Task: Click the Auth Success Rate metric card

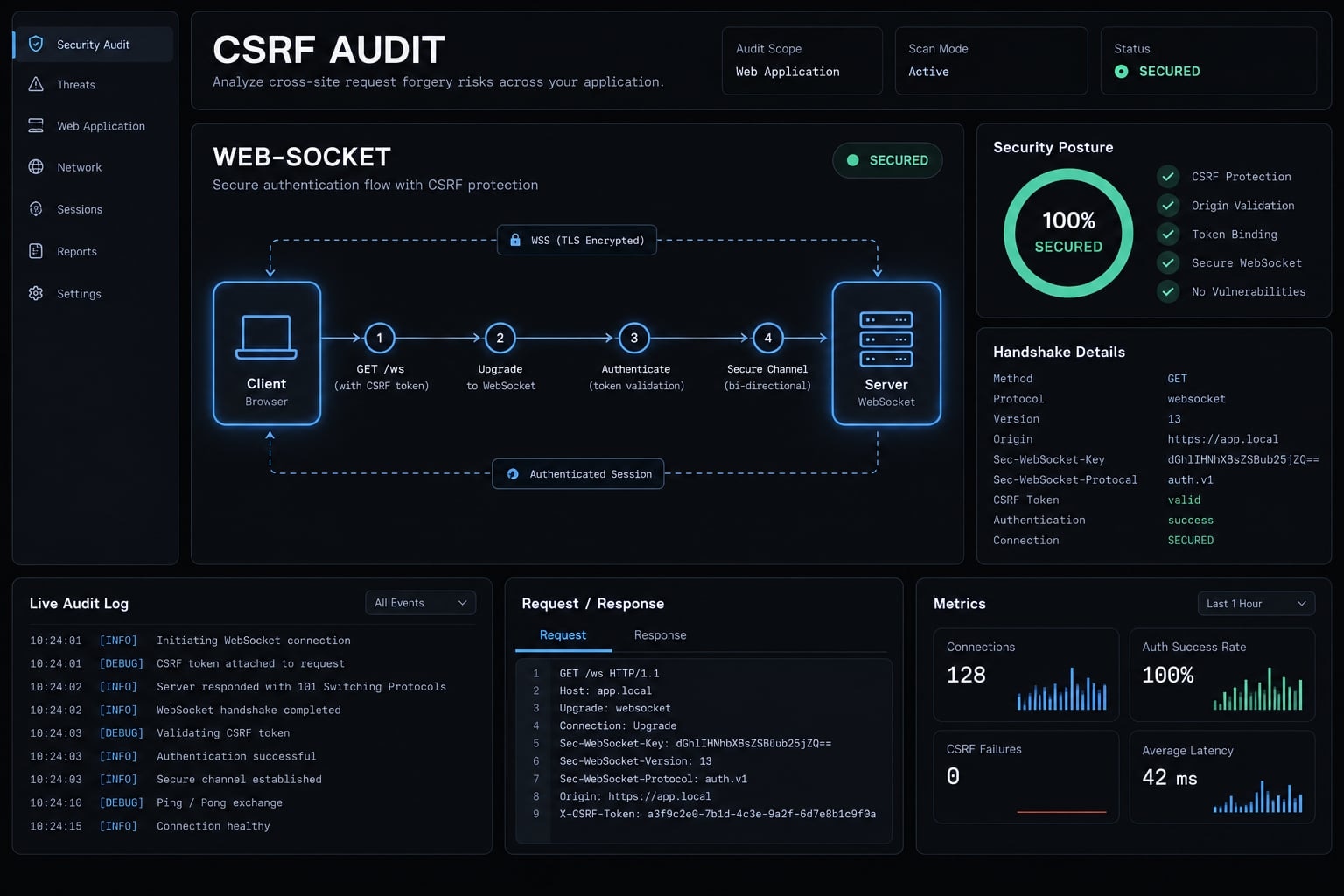Action: tap(1222, 675)
